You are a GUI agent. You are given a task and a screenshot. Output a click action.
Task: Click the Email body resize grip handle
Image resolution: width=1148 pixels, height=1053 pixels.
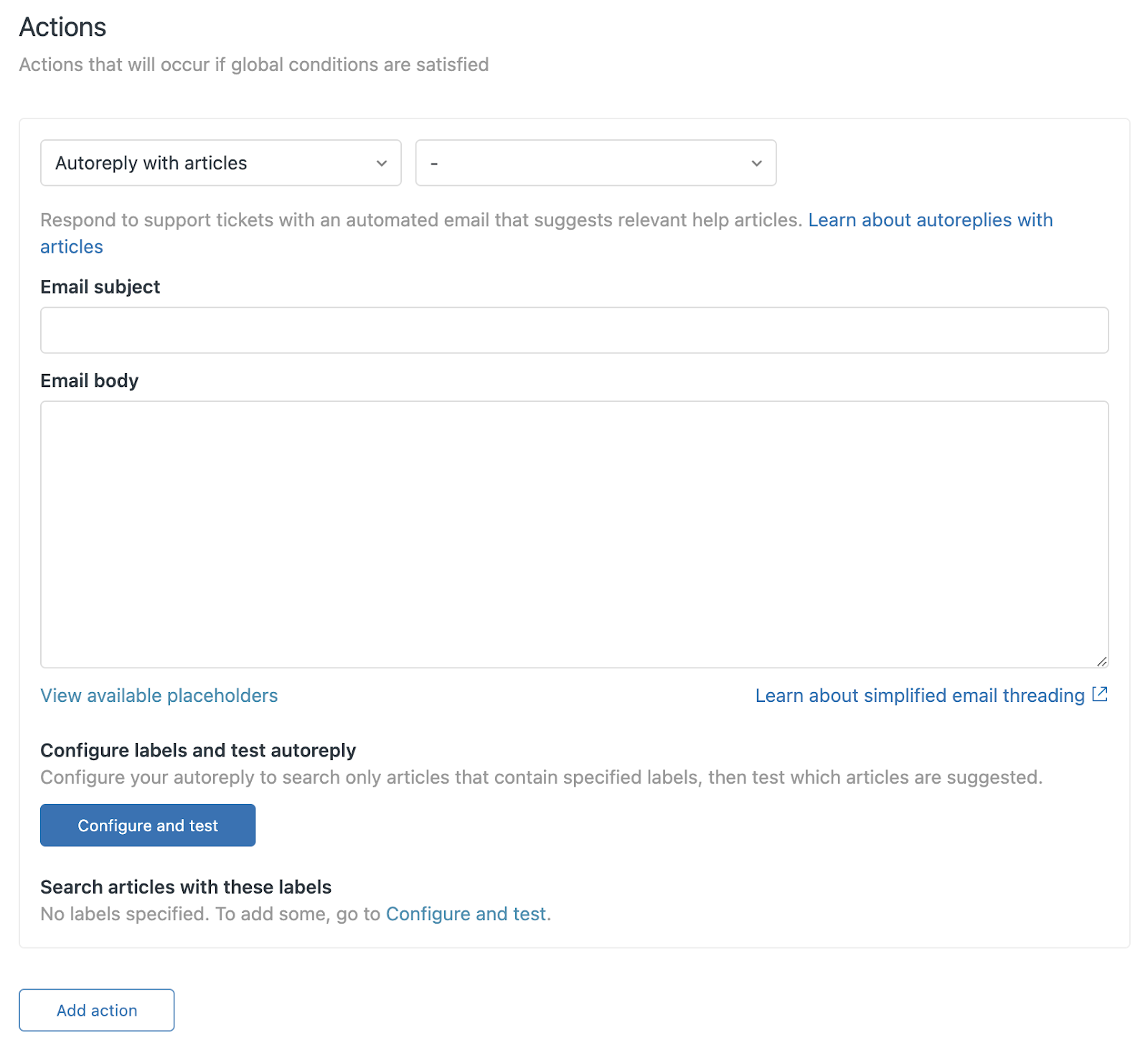coord(1102,662)
